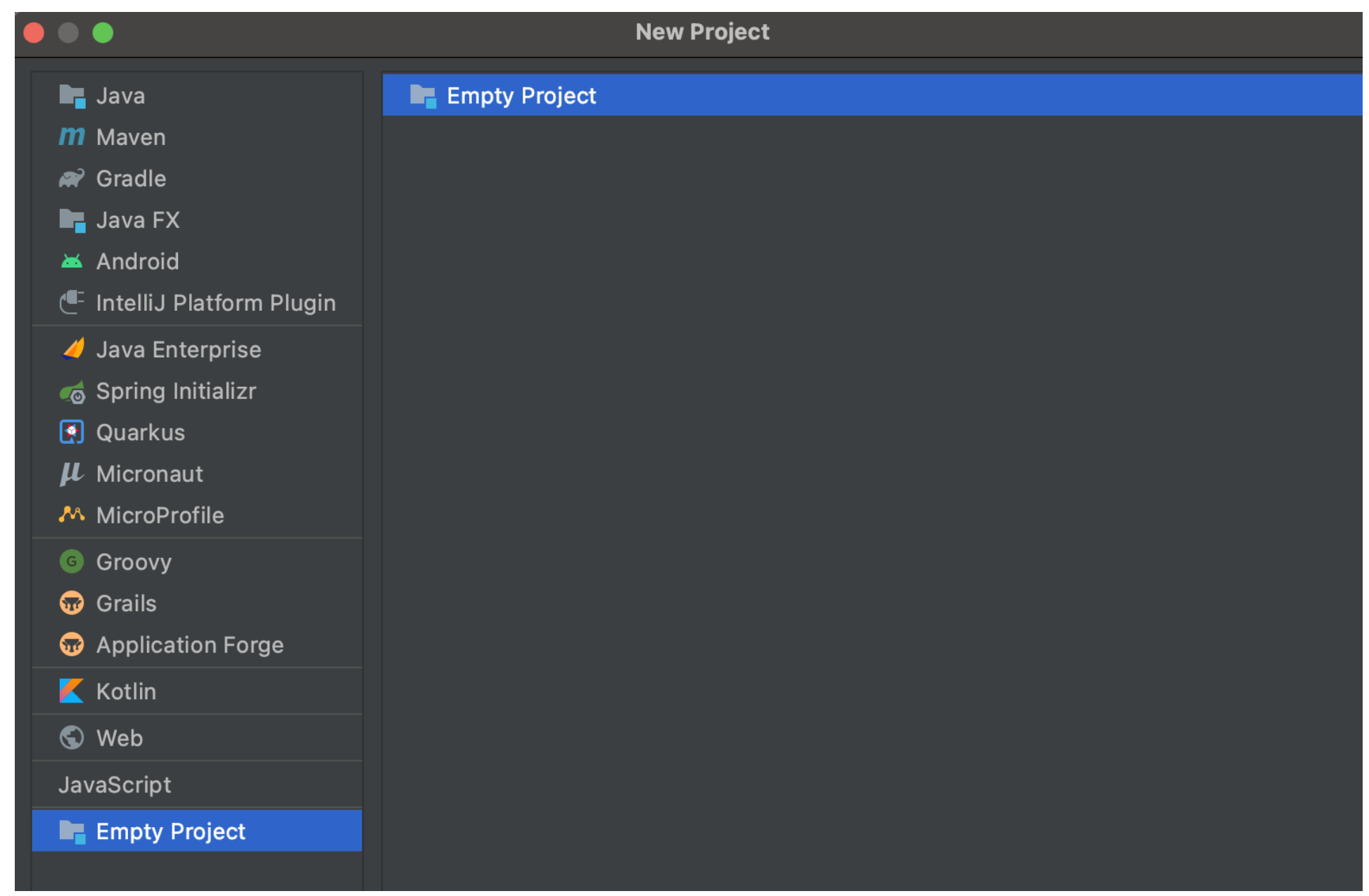
Task: Click the green zoom window button
Action: [x=103, y=32]
